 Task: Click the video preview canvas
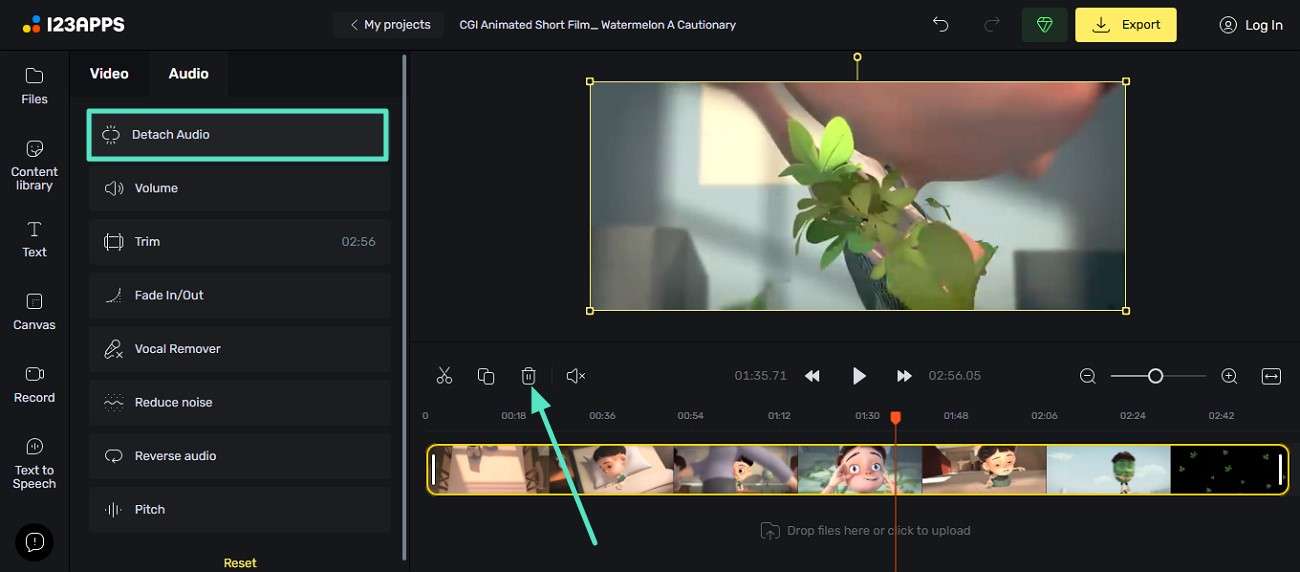(857, 196)
